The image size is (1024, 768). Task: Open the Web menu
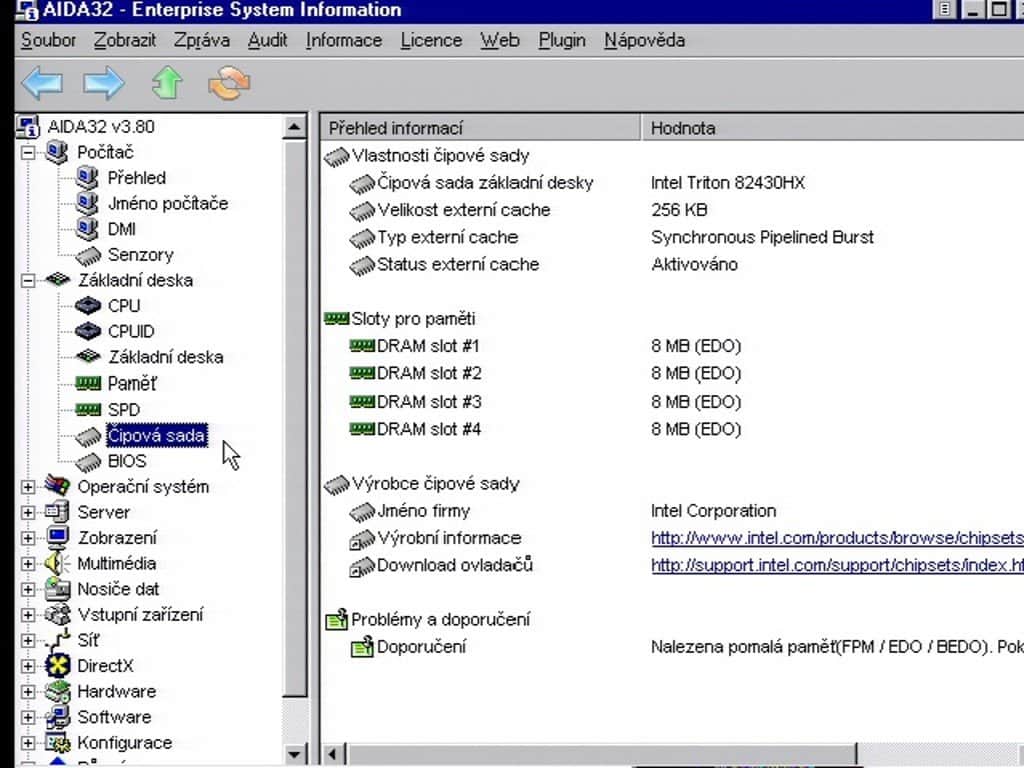[500, 40]
